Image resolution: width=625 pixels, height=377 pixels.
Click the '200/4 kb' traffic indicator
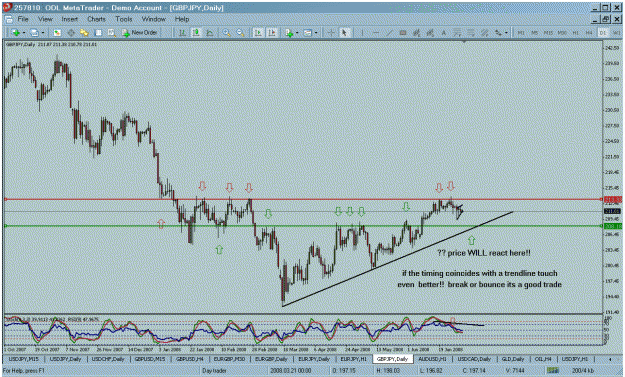pyautogui.click(x=582, y=371)
